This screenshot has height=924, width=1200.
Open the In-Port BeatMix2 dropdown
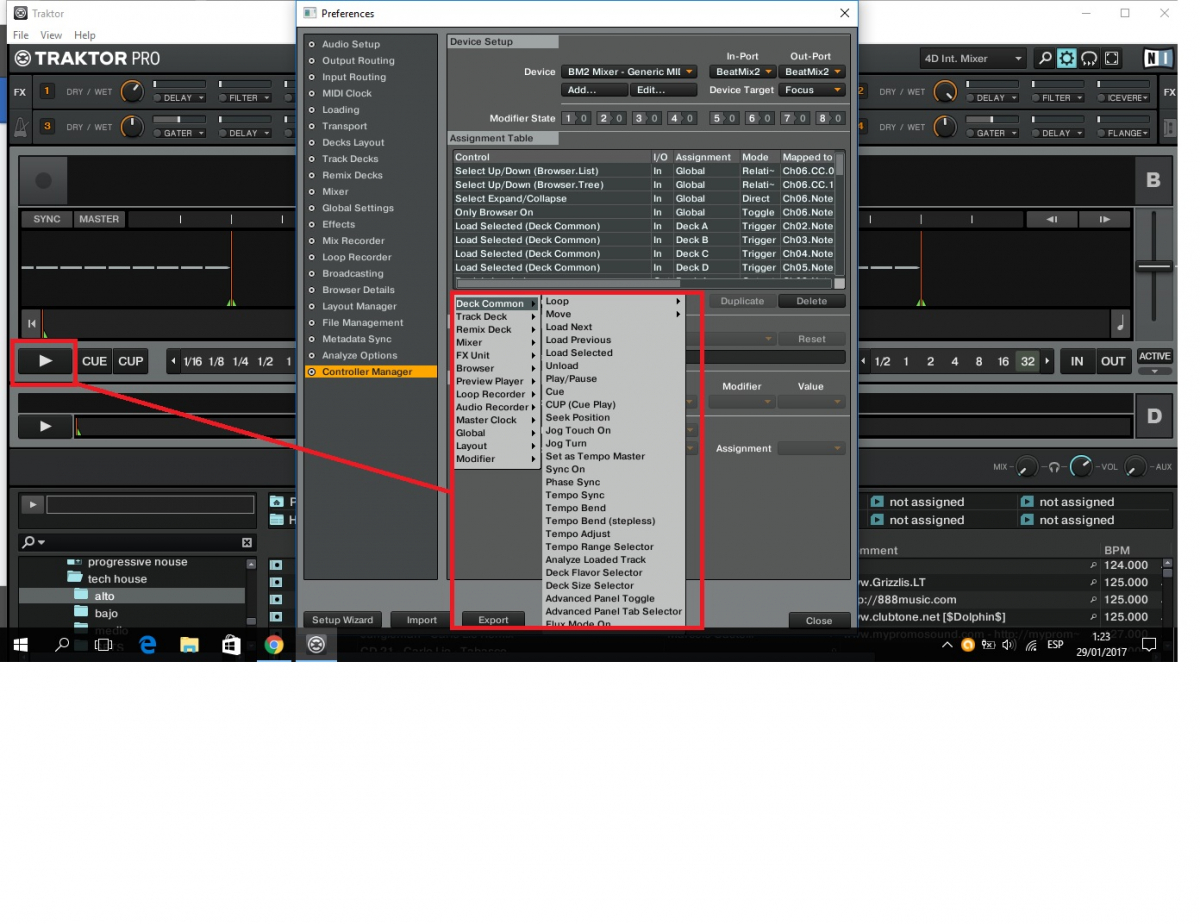pyautogui.click(x=742, y=72)
